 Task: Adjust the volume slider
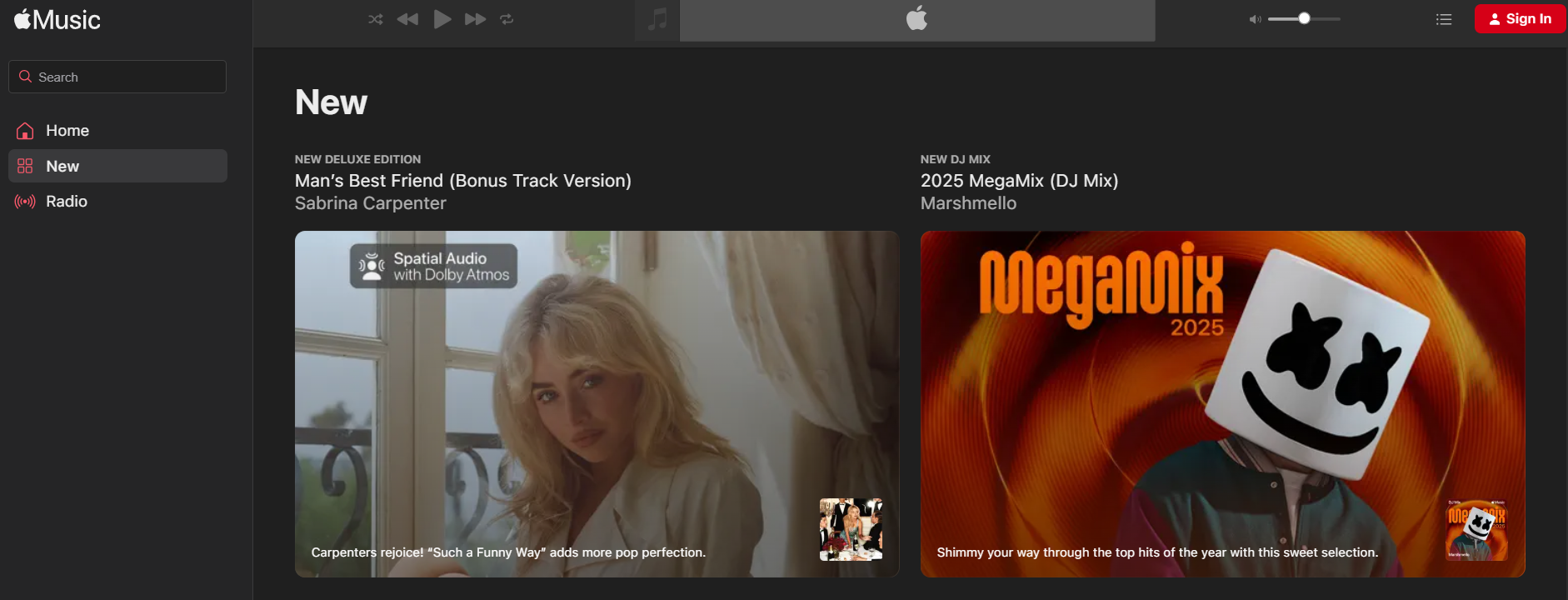1304,18
